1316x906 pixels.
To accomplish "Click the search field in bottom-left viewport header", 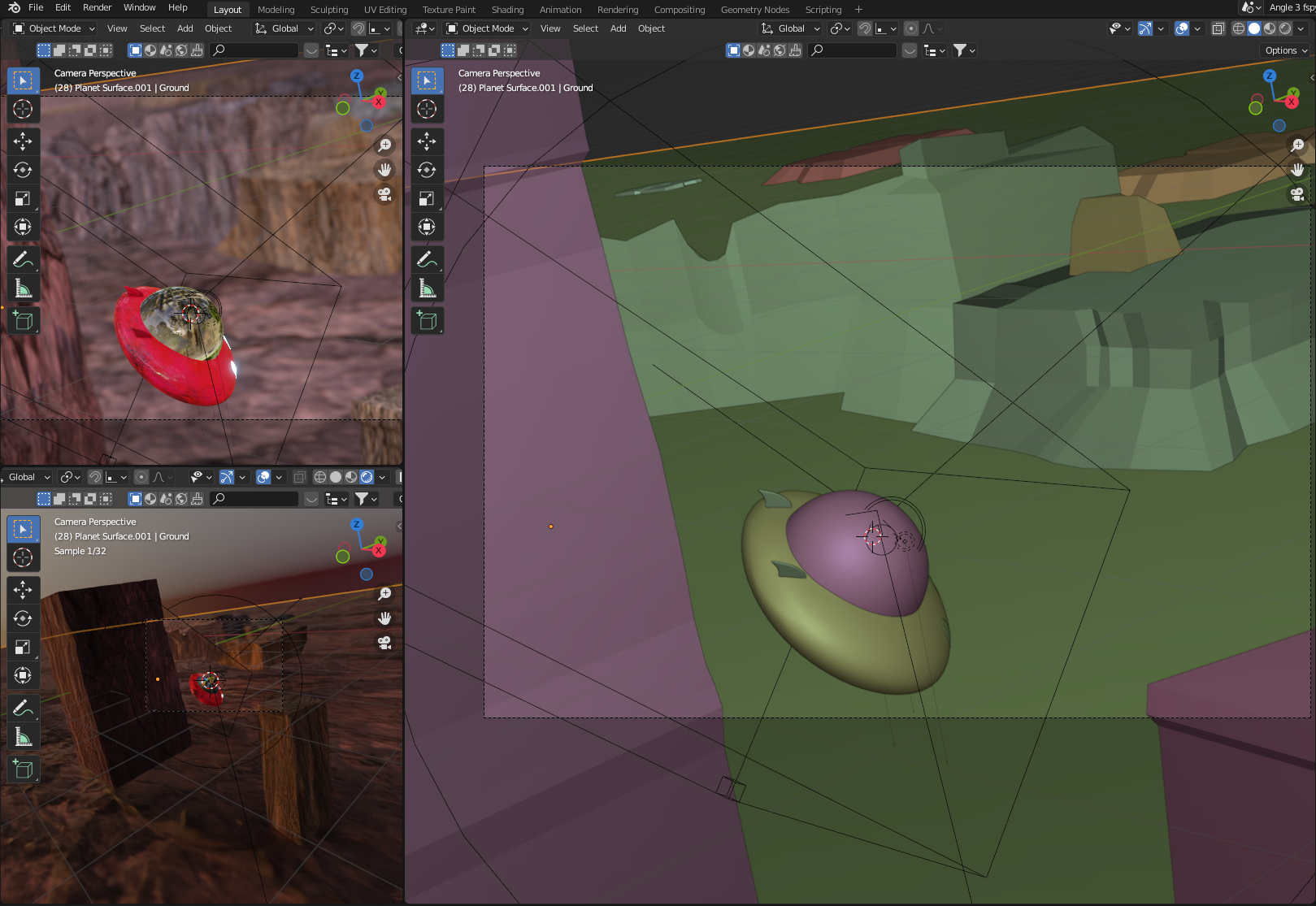I will [x=254, y=499].
